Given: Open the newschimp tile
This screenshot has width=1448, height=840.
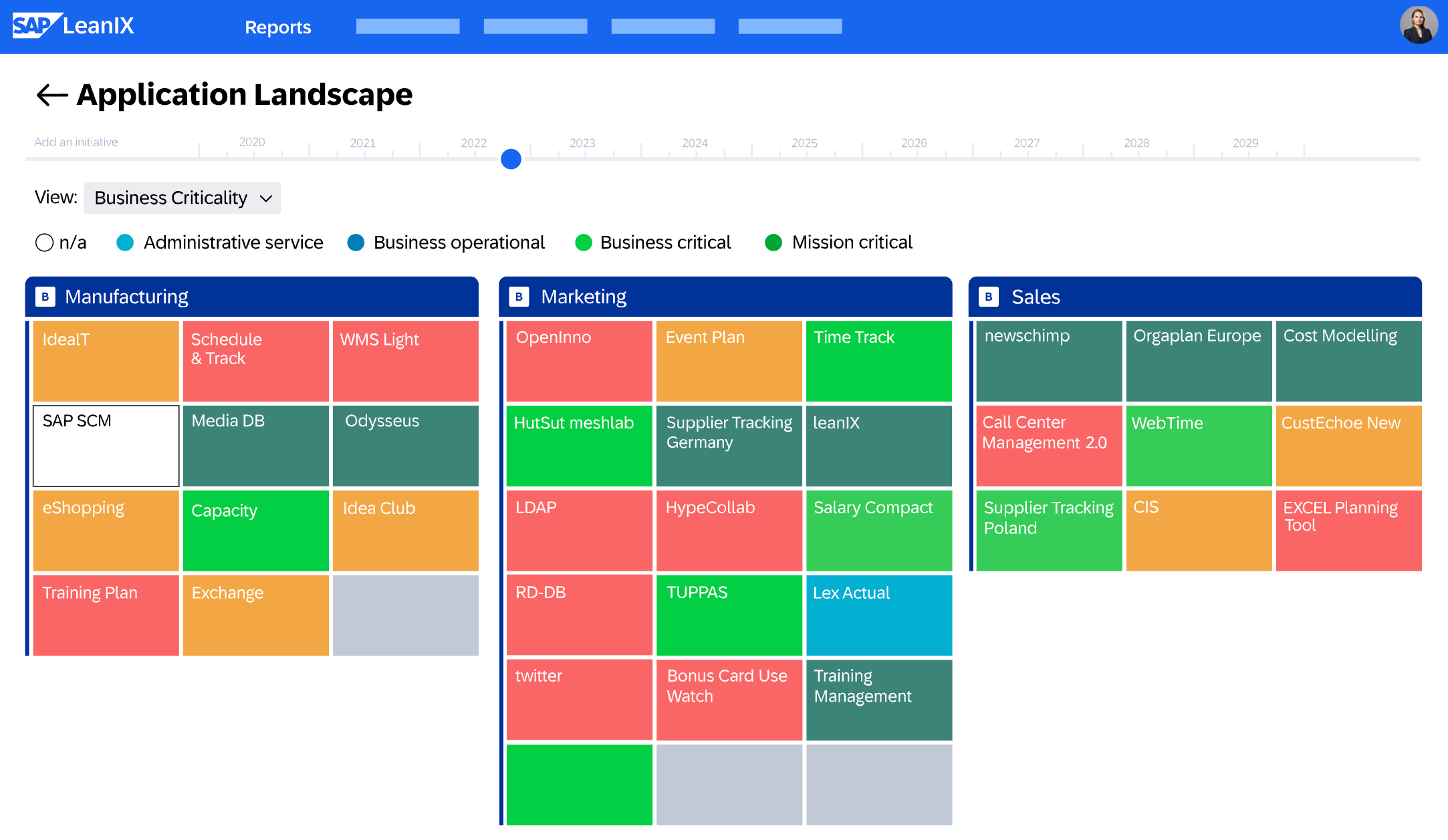Looking at the screenshot, I should tap(1049, 361).
